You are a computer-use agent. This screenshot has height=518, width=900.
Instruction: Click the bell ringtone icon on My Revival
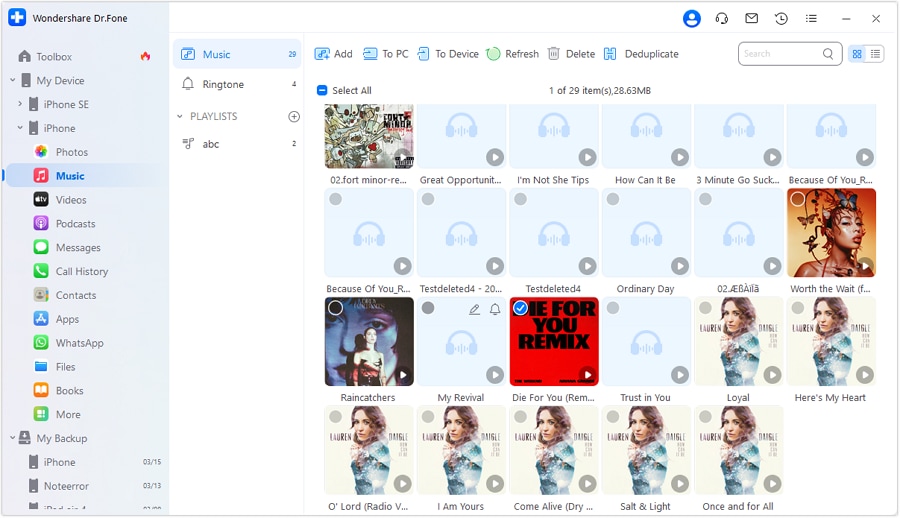tap(495, 310)
